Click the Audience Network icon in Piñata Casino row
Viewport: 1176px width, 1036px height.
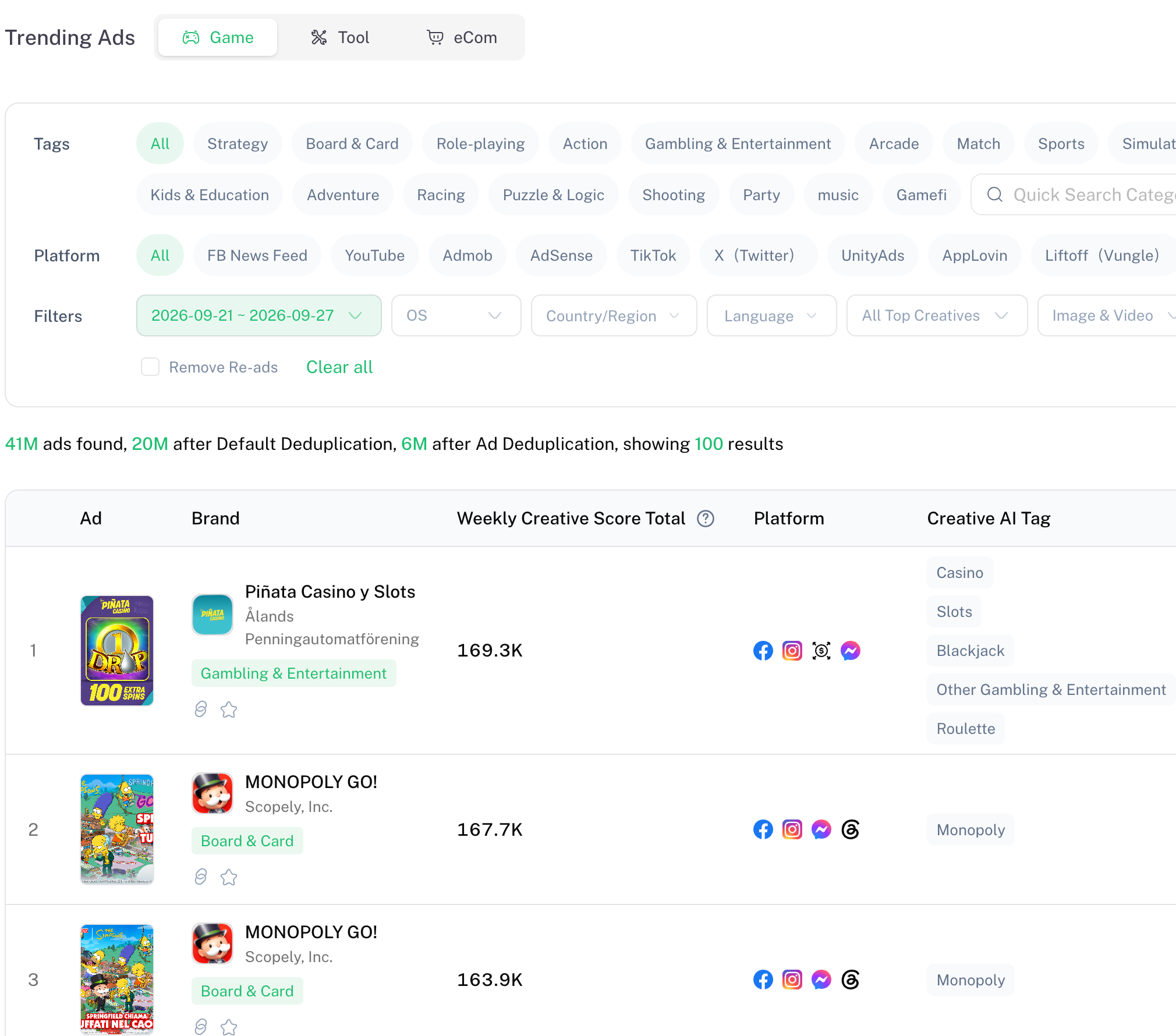821,651
